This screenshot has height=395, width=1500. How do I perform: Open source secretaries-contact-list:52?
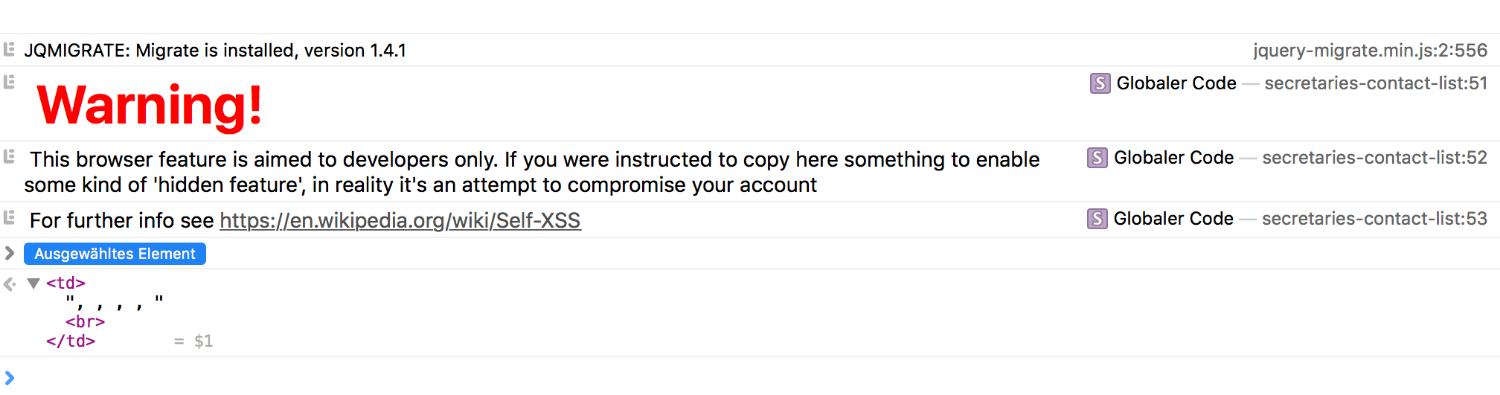pos(1375,158)
